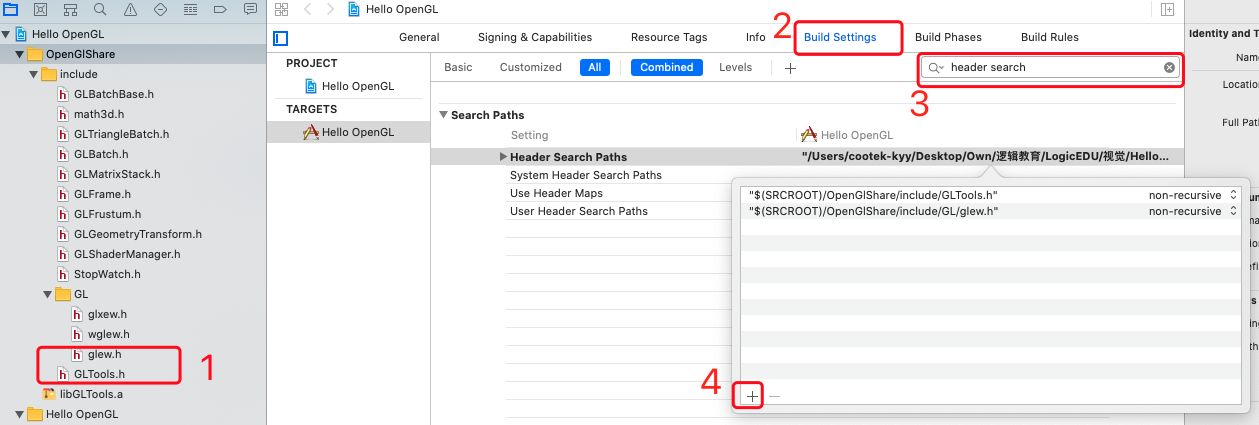Show All build settings
Screen dimensions: 1259x425
(595, 67)
